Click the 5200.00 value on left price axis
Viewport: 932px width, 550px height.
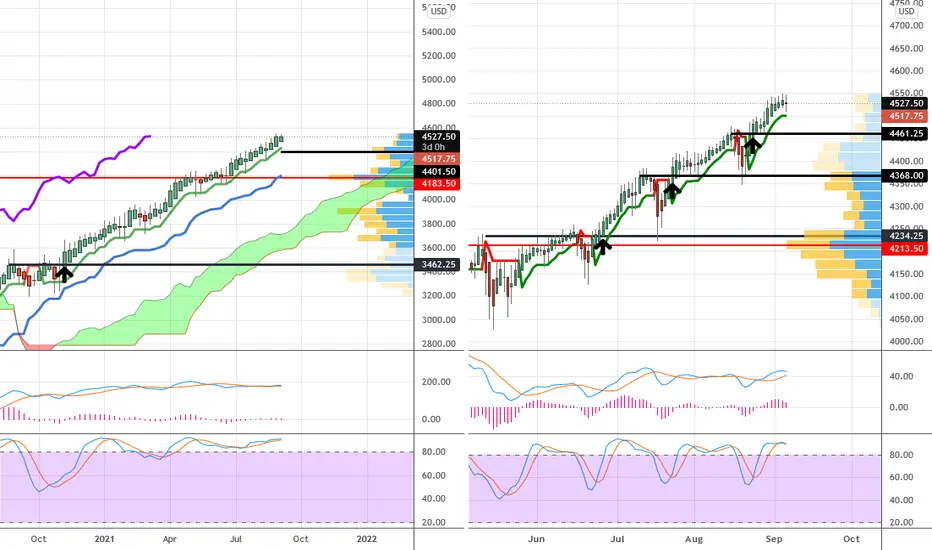439,55
